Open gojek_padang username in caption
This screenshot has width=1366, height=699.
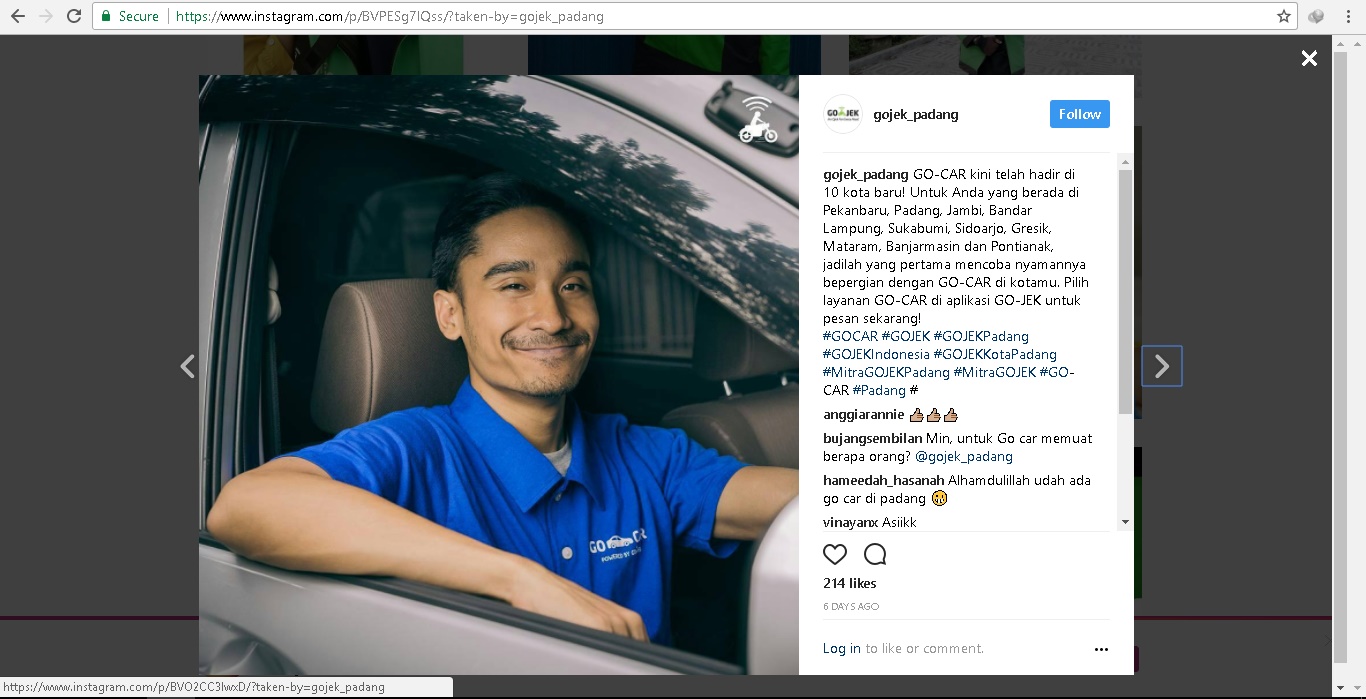866,174
